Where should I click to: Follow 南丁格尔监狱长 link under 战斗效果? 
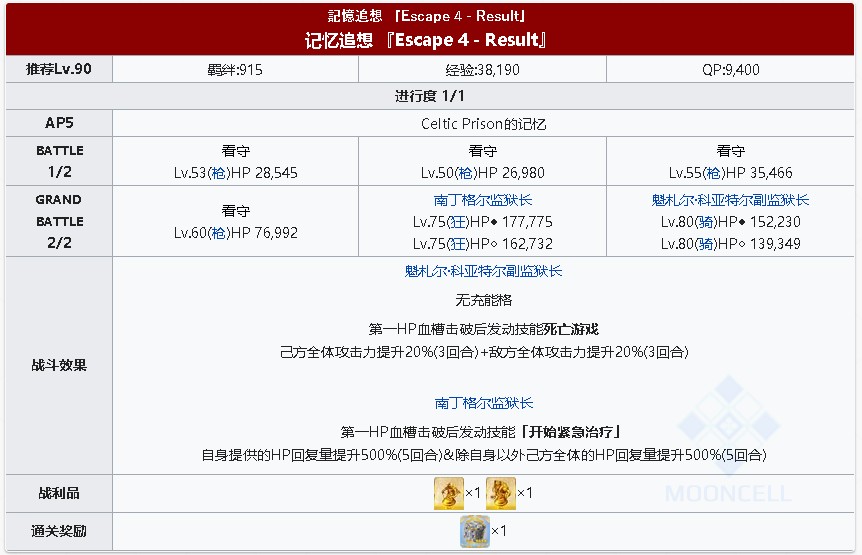pos(484,403)
